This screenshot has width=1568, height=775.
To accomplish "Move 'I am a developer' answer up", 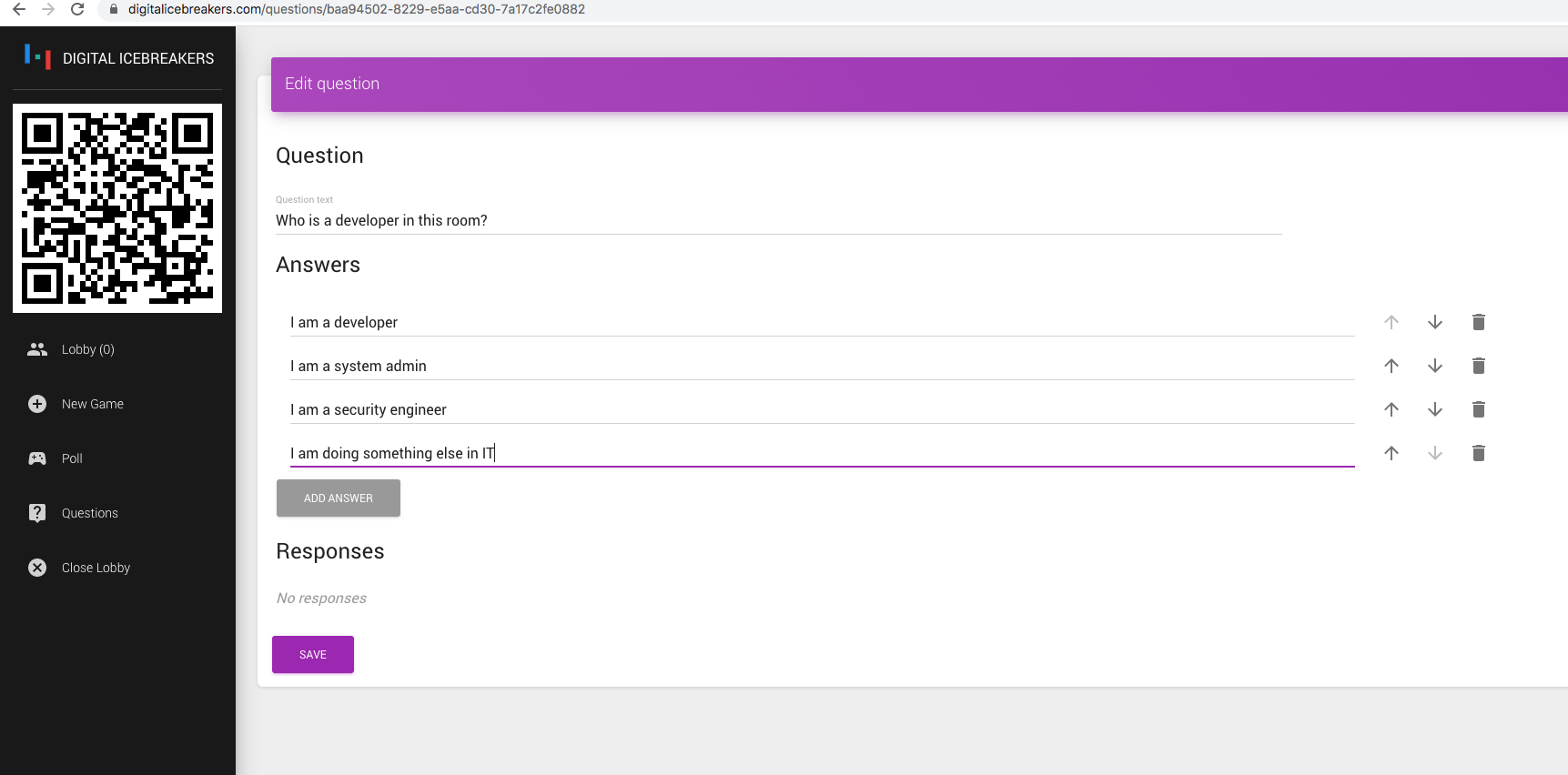I will (x=1391, y=322).
